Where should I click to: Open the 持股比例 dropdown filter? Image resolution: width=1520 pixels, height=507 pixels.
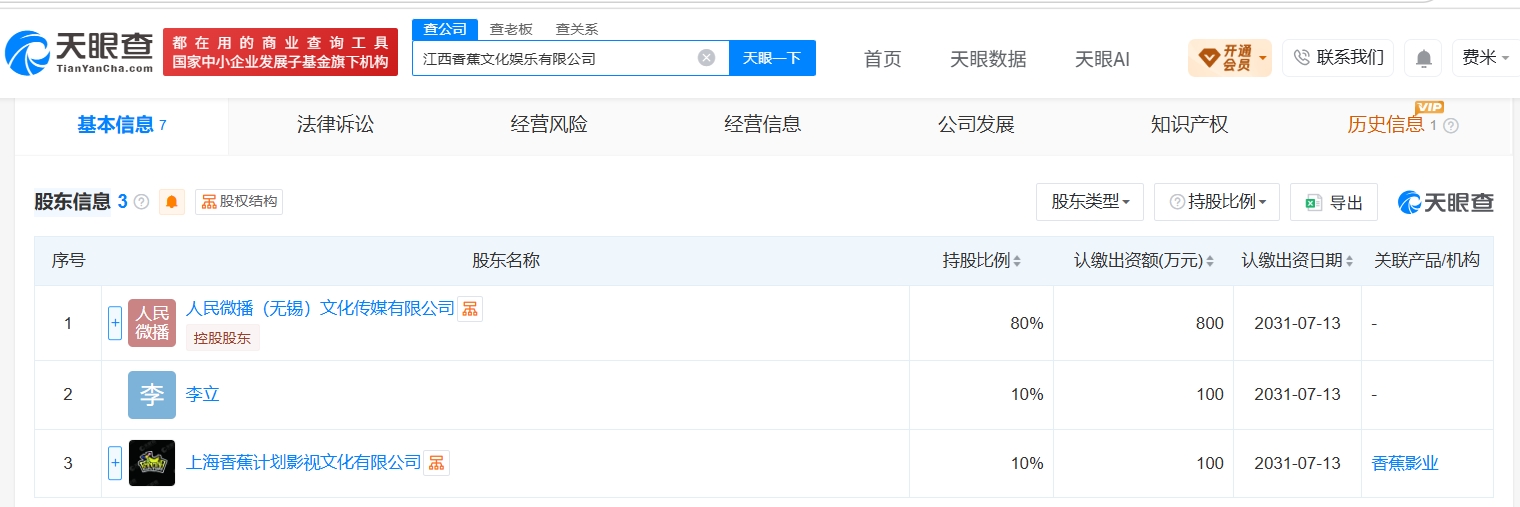[1217, 202]
